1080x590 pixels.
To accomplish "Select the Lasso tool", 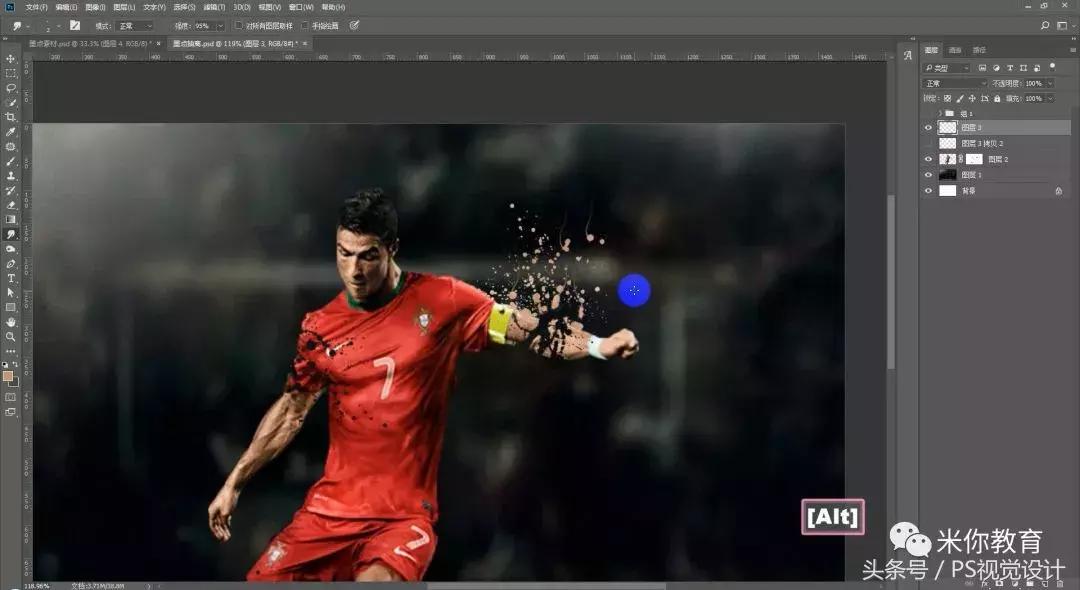I will click(11, 88).
